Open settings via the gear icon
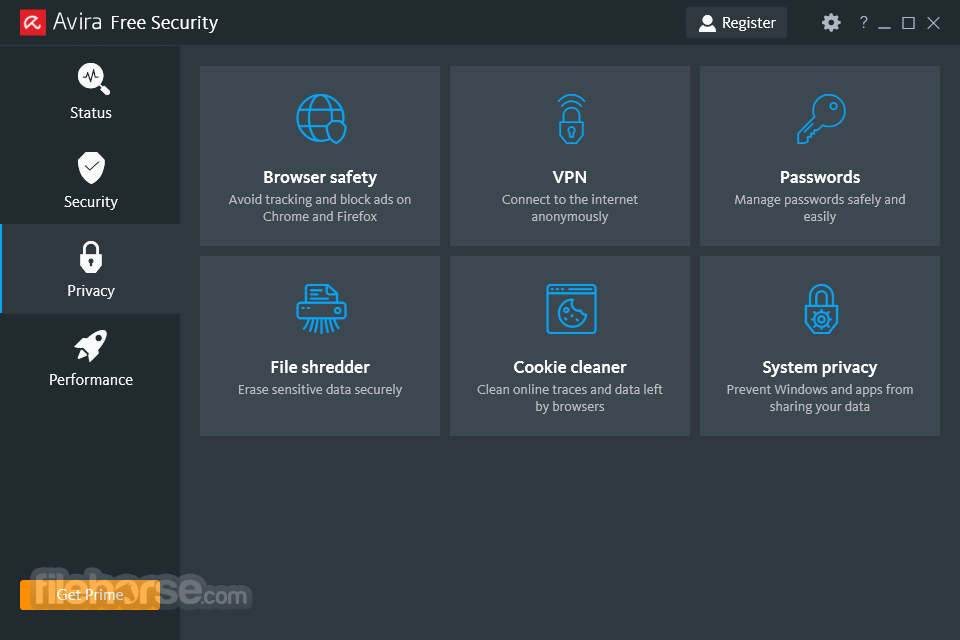 (831, 23)
